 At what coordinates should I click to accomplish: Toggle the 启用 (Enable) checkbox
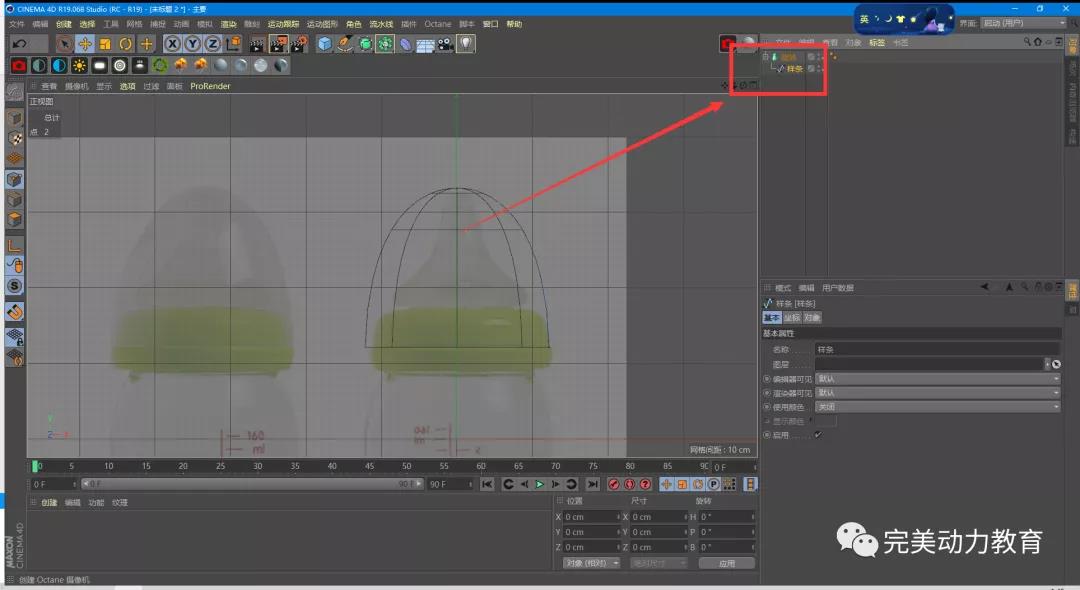pos(818,435)
